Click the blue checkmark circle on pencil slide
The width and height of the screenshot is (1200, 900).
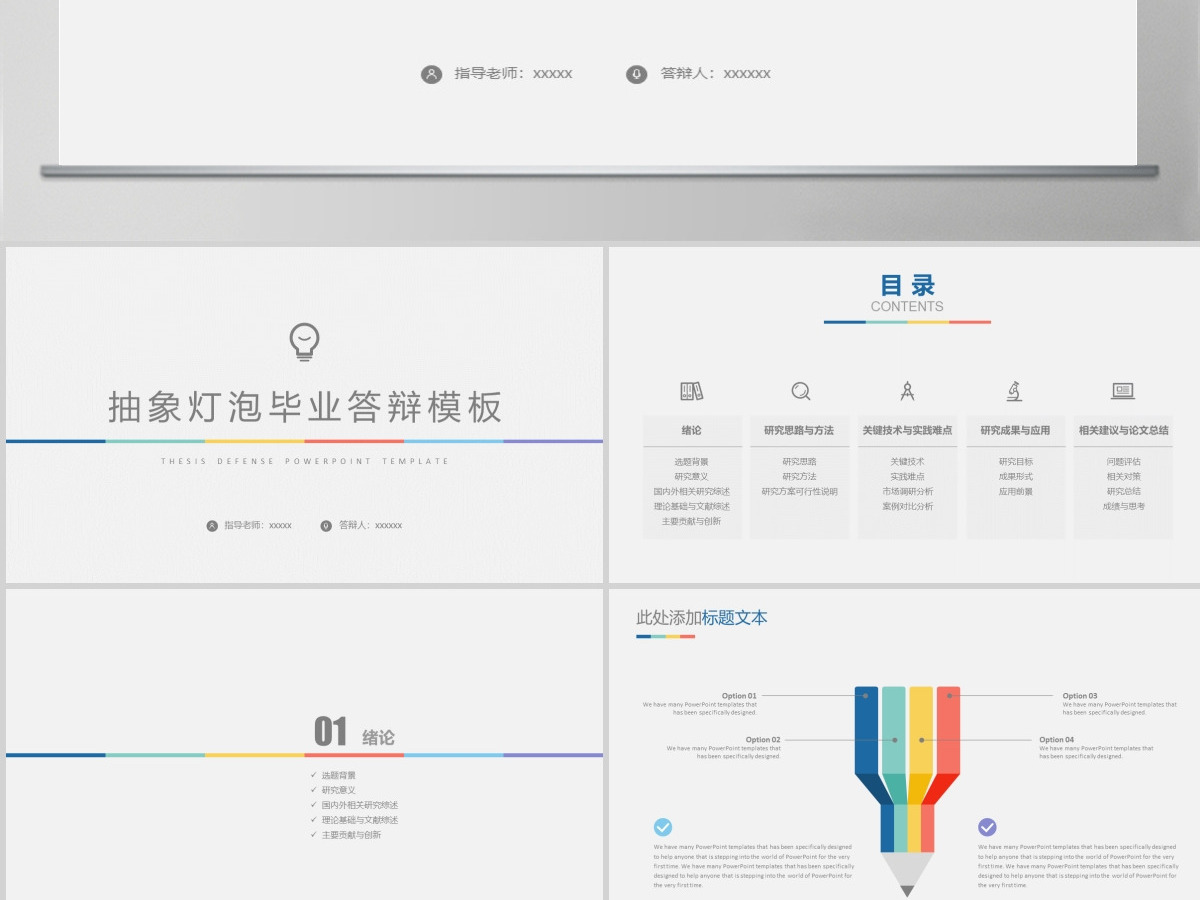click(663, 827)
